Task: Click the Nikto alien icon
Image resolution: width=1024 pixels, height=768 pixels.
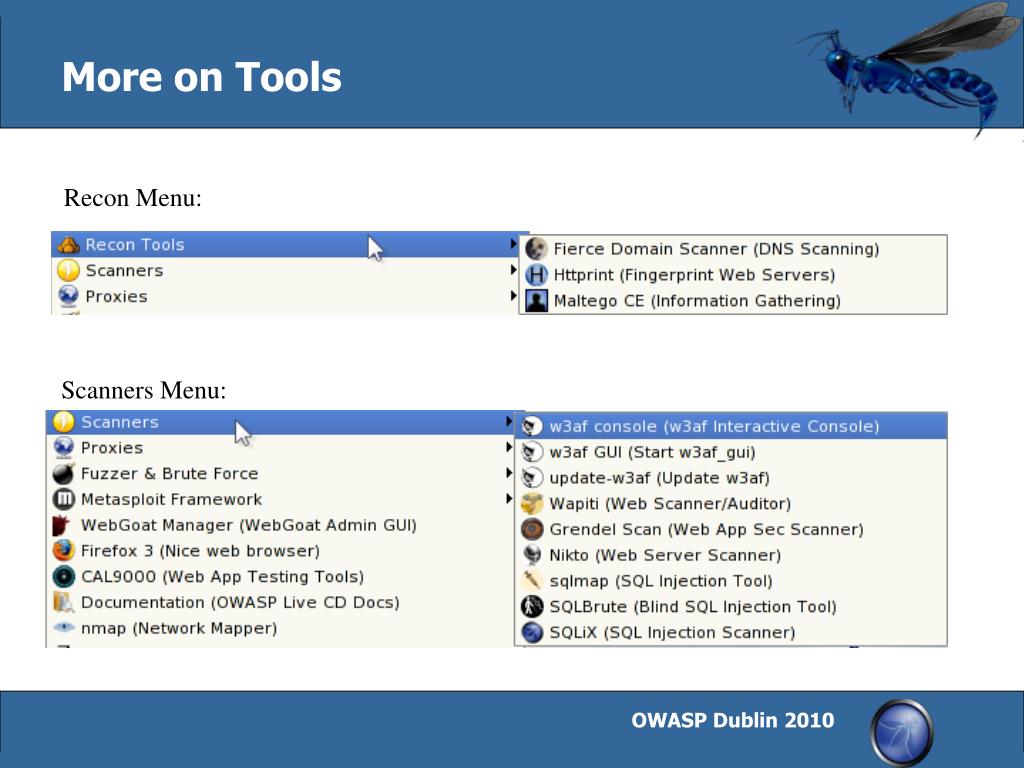Action: point(532,555)
